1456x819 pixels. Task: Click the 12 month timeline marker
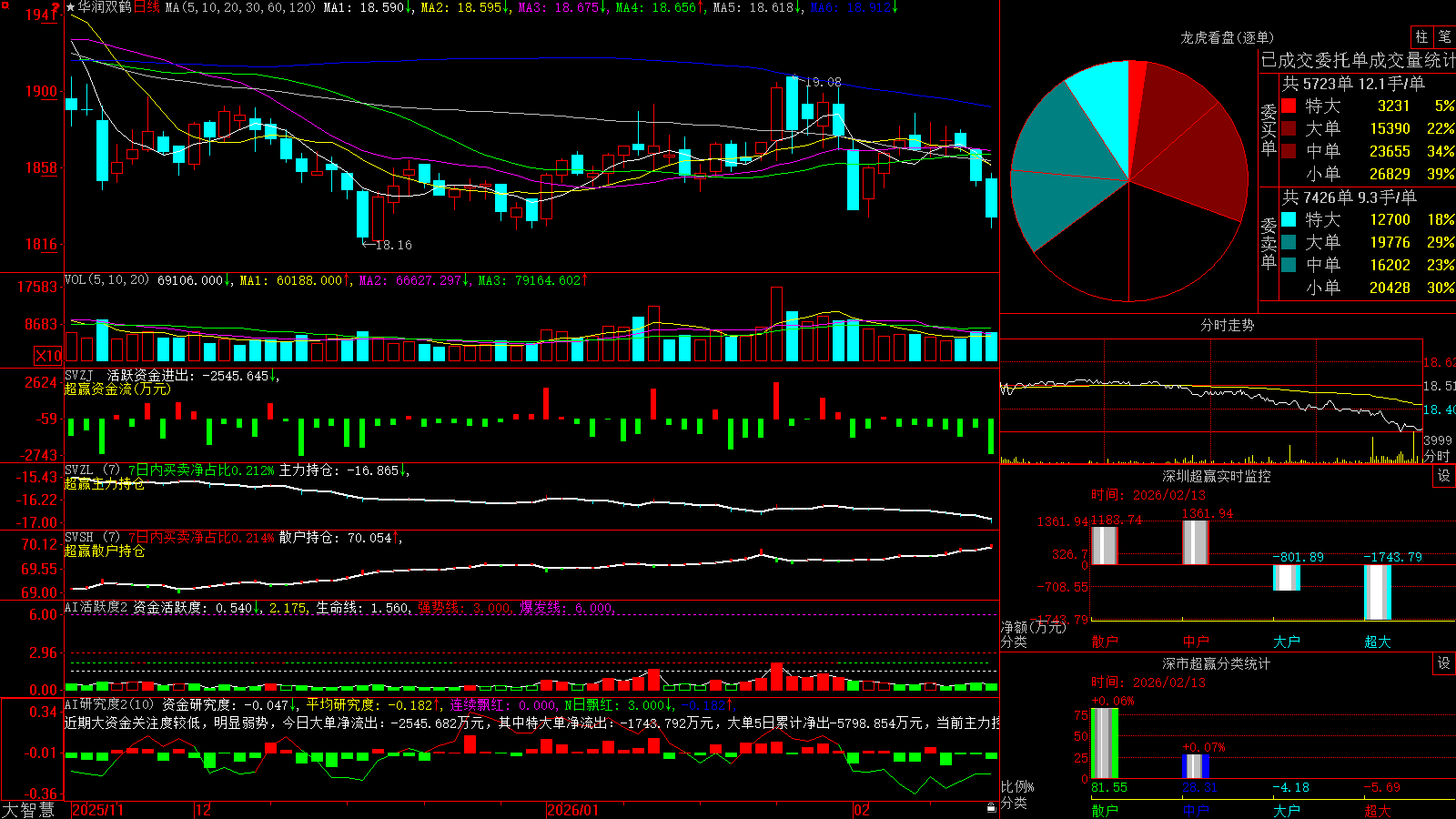pos(203,810)
